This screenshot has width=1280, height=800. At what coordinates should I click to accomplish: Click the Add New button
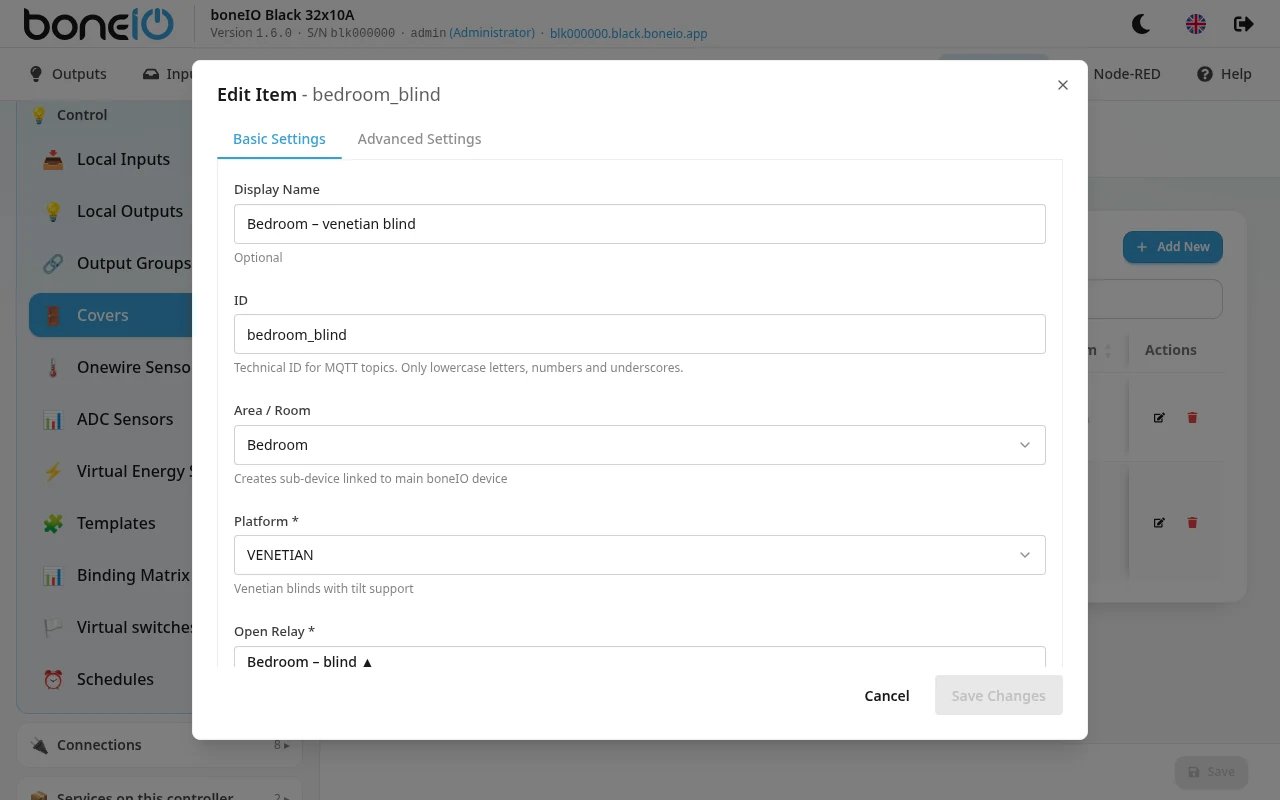(x=1172, y=247)
